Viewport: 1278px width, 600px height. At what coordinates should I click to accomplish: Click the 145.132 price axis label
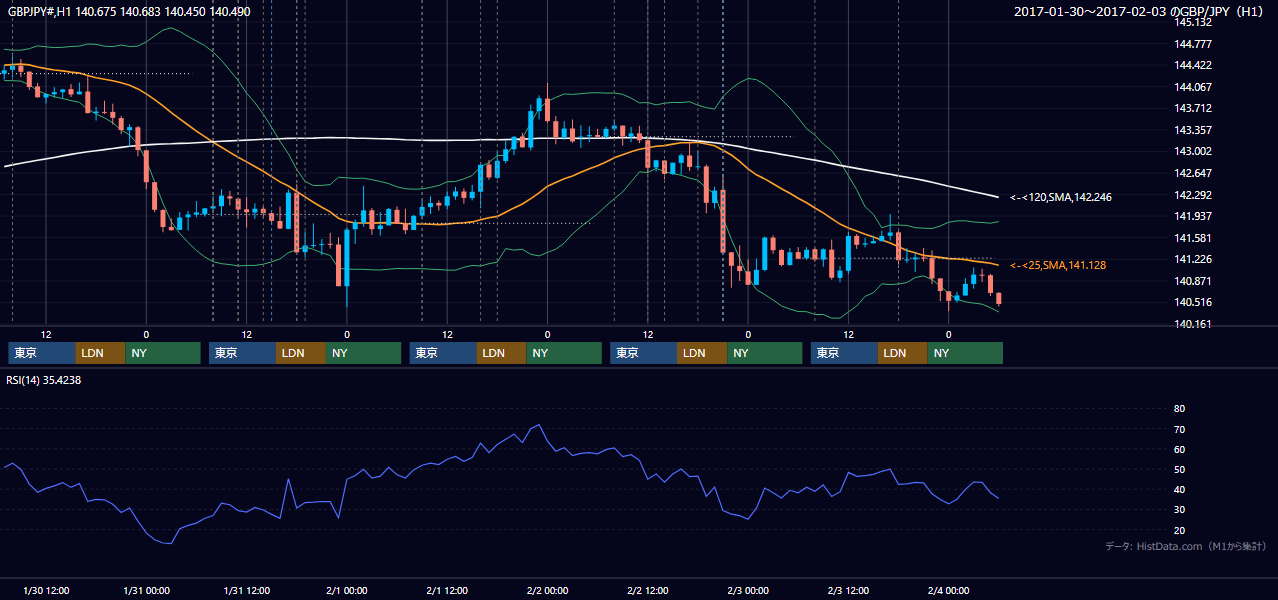(1195, 22)
